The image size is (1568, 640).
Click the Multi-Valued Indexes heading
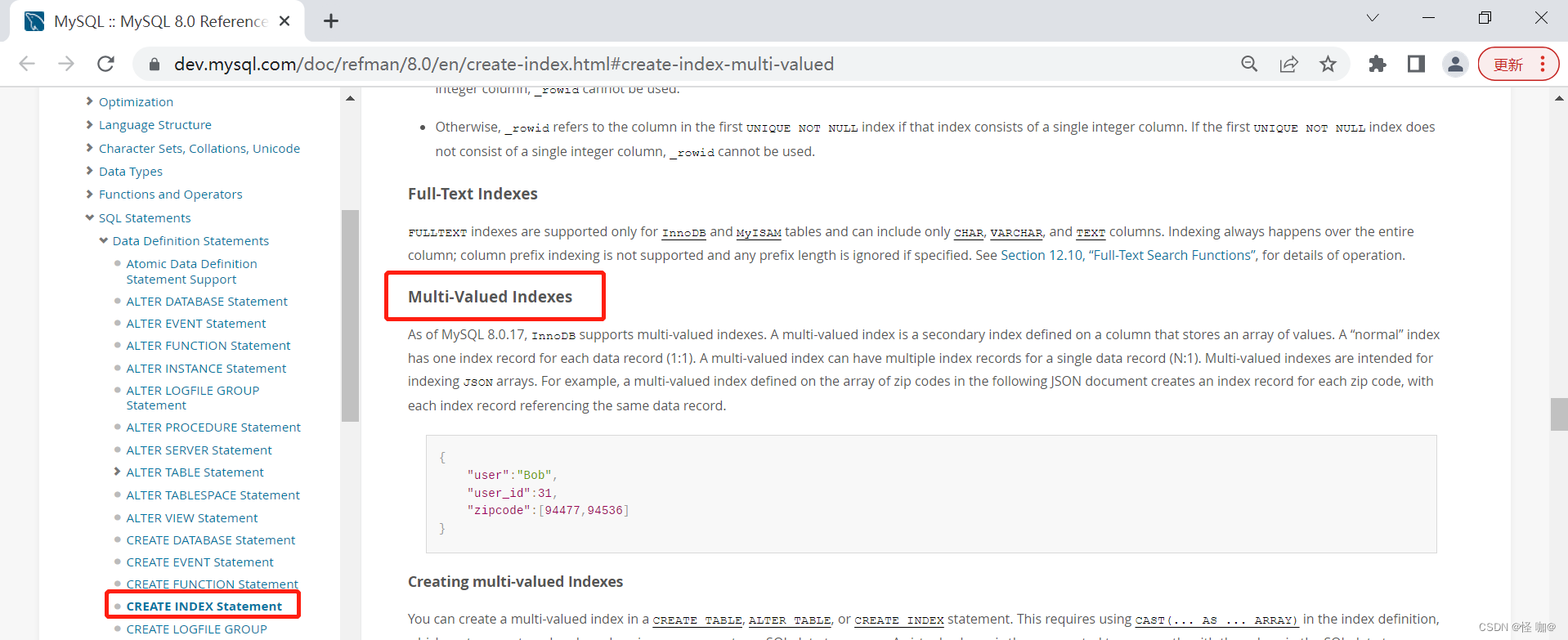click(x=490, y=297)
